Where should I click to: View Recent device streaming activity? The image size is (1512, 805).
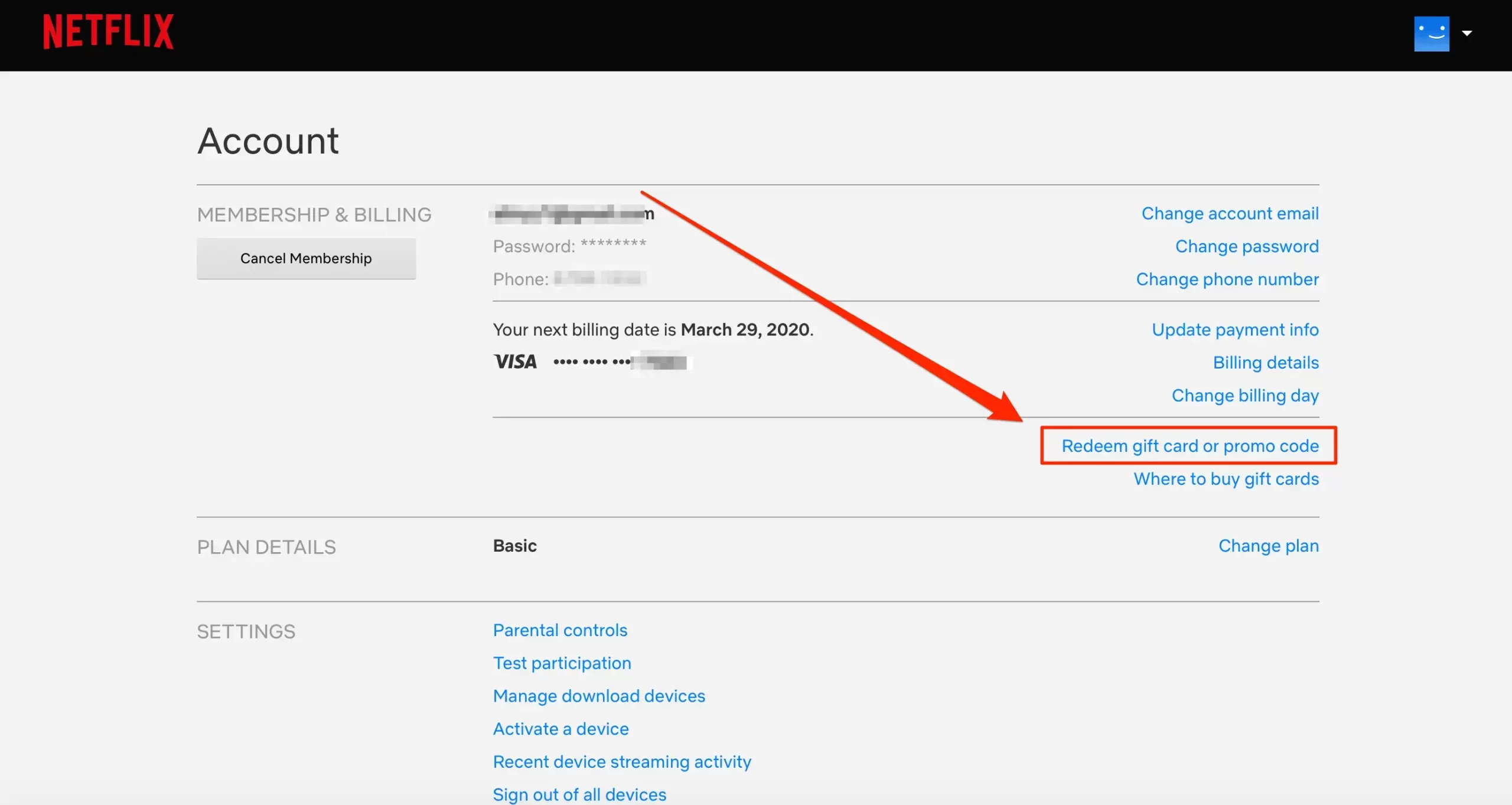[622, 762]
